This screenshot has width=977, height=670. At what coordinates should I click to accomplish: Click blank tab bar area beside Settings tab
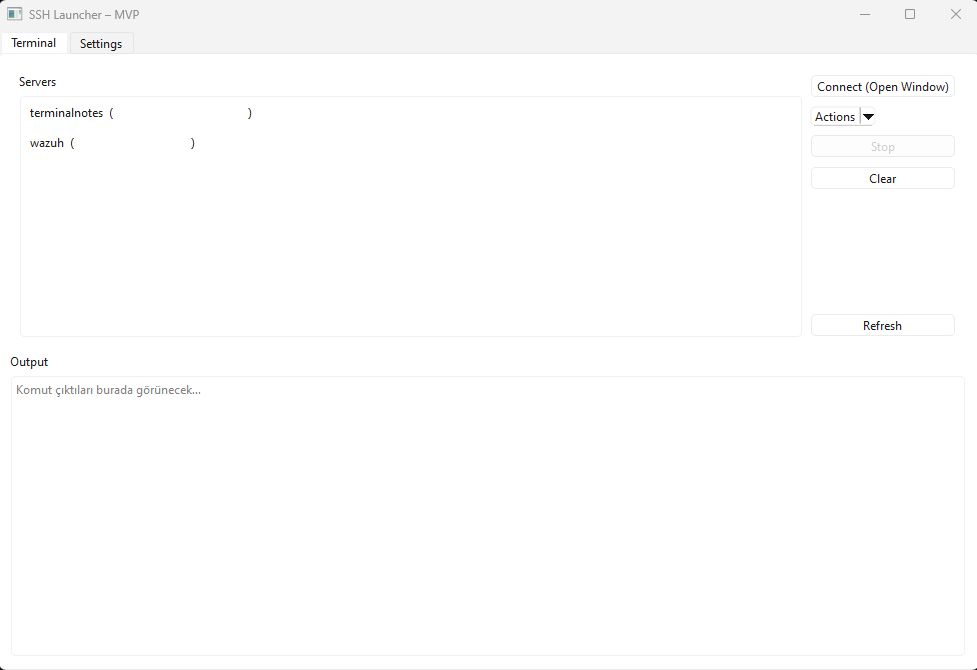pos(500,43)
